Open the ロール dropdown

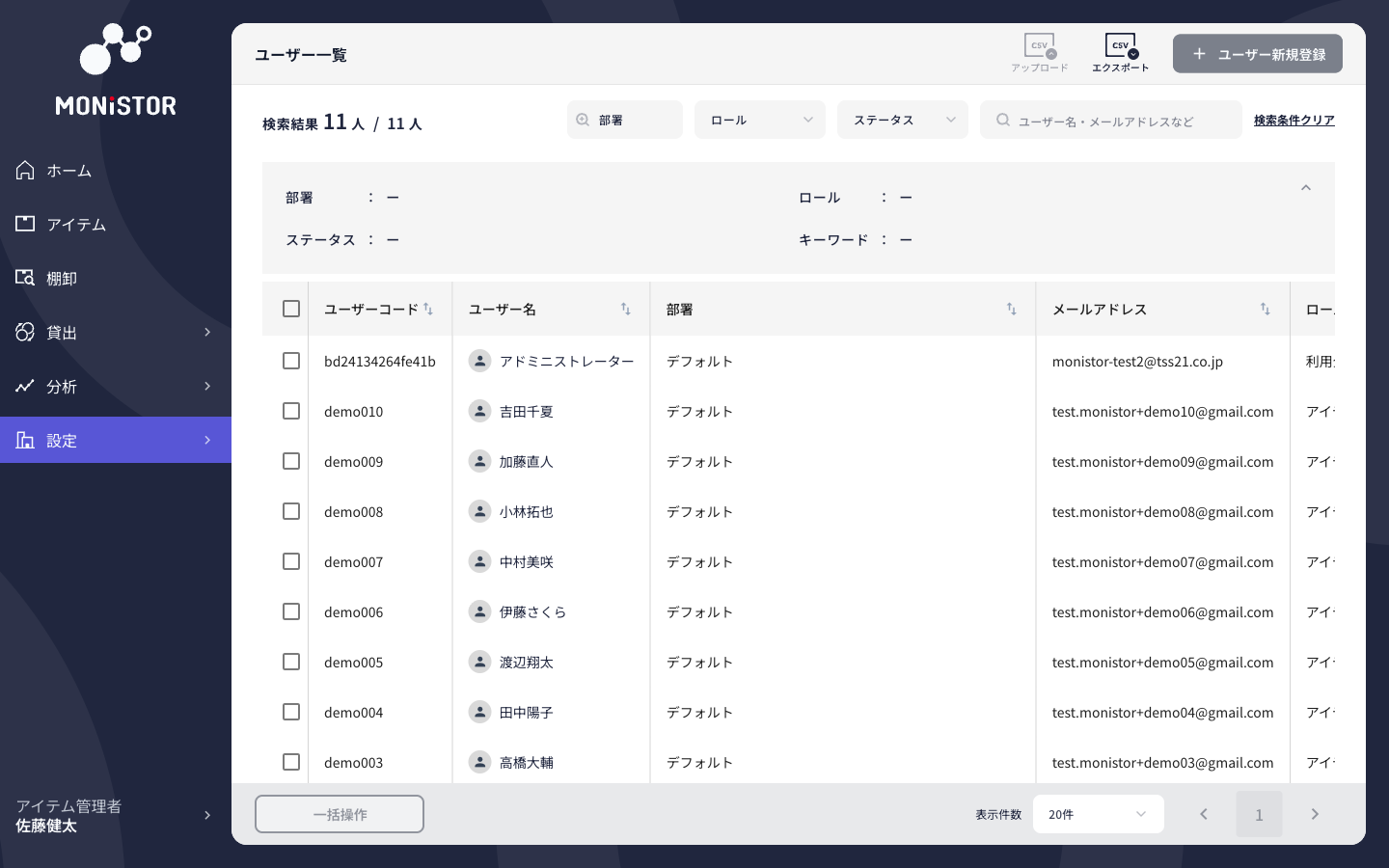click(x=760, y=119)
